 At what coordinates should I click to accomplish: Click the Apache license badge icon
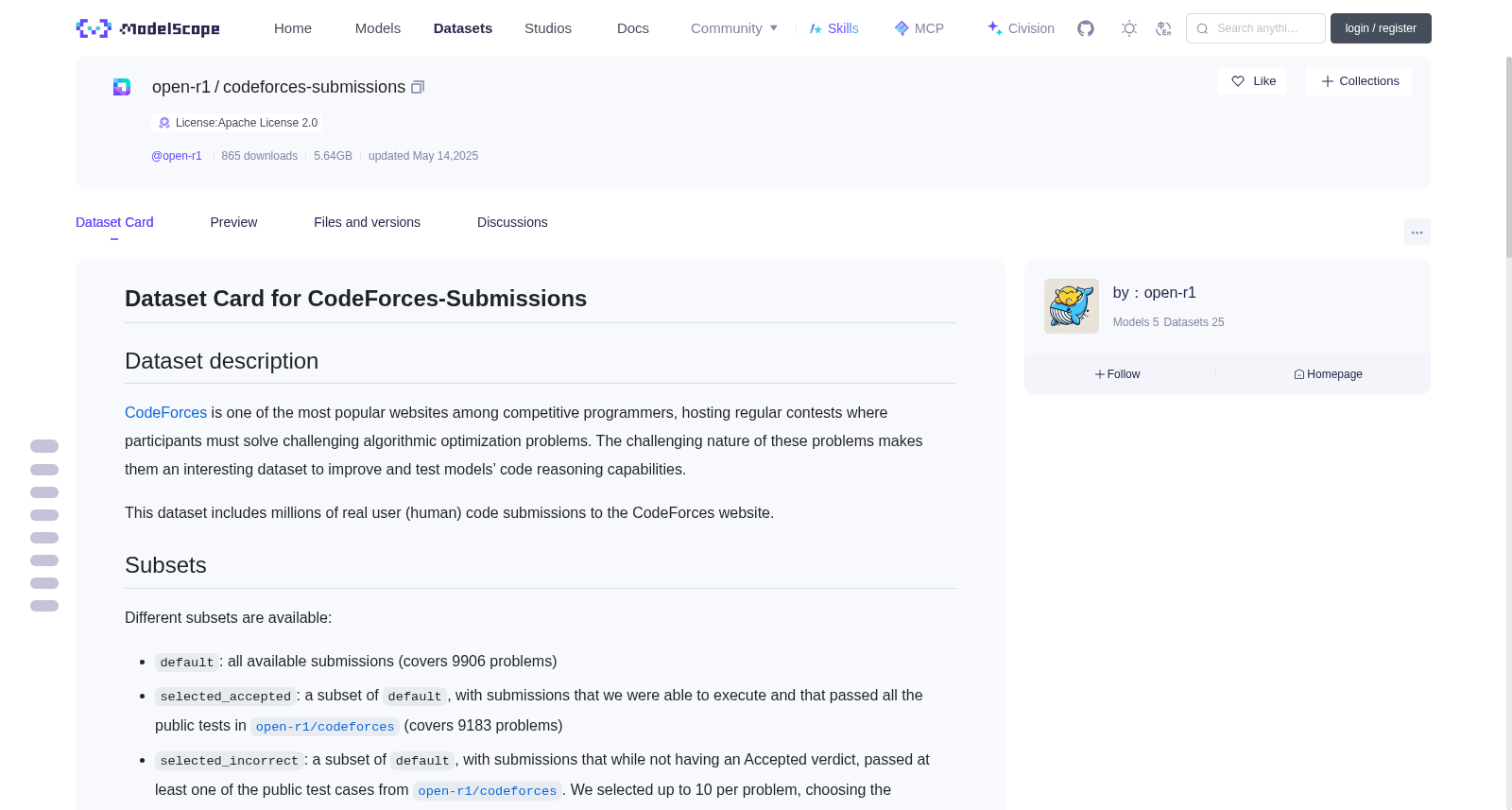(164, 123)
